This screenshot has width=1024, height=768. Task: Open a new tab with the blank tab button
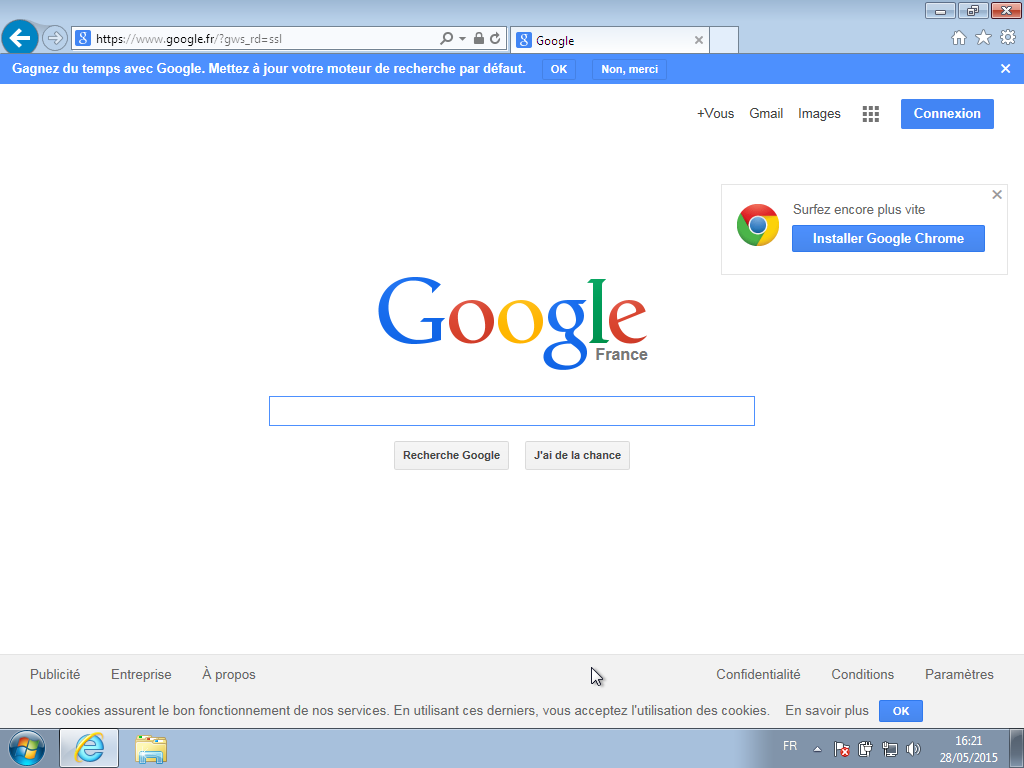724,40
